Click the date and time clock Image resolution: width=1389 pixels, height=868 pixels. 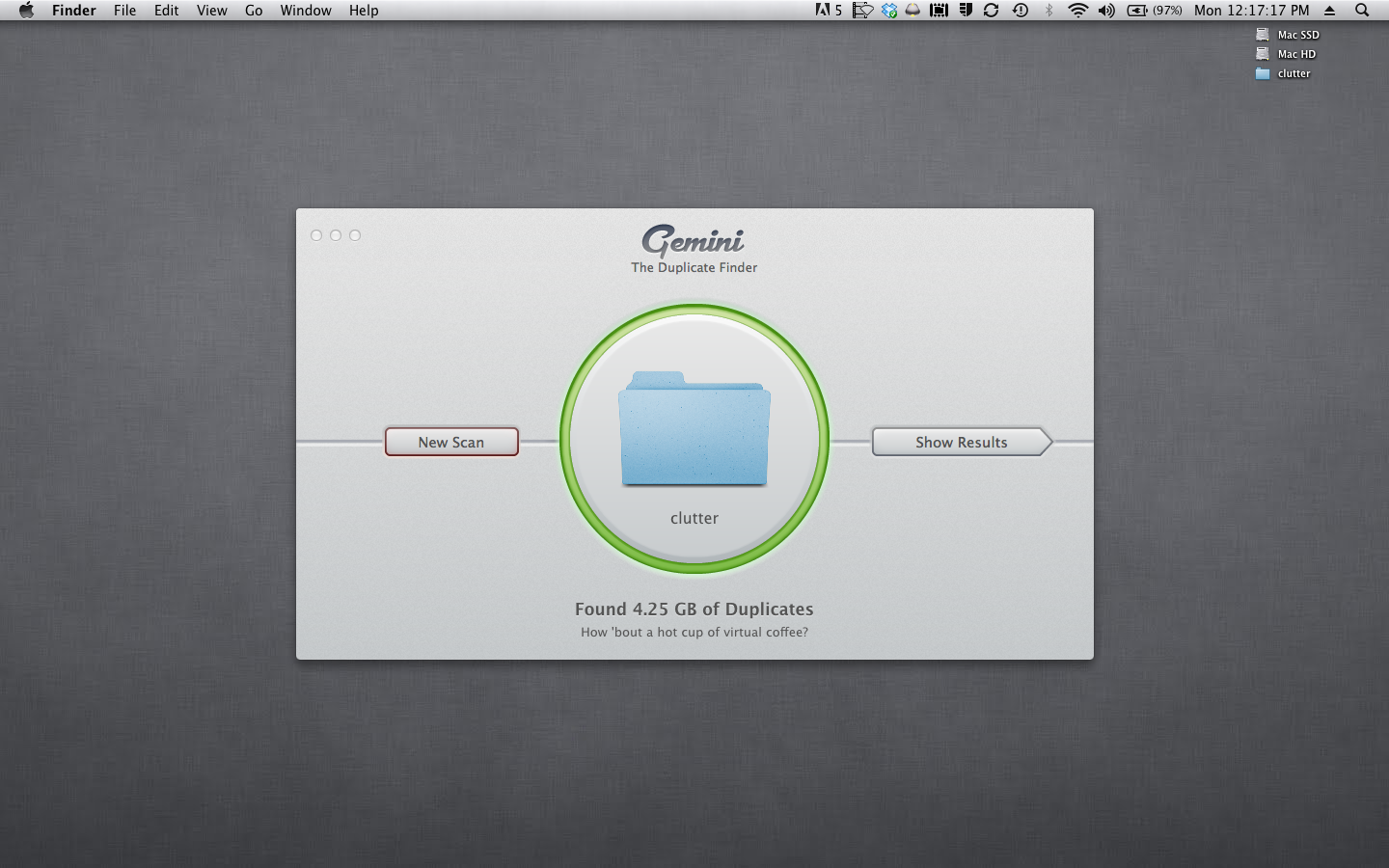(1251, 11)
